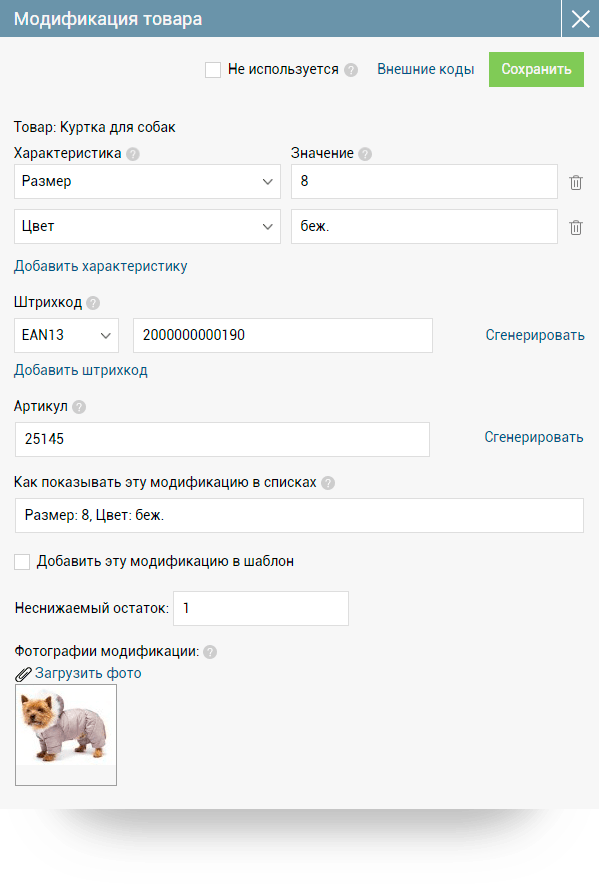Check Добавить эту модификацию в шаблон
599x884 pixels.
(22, 561)
